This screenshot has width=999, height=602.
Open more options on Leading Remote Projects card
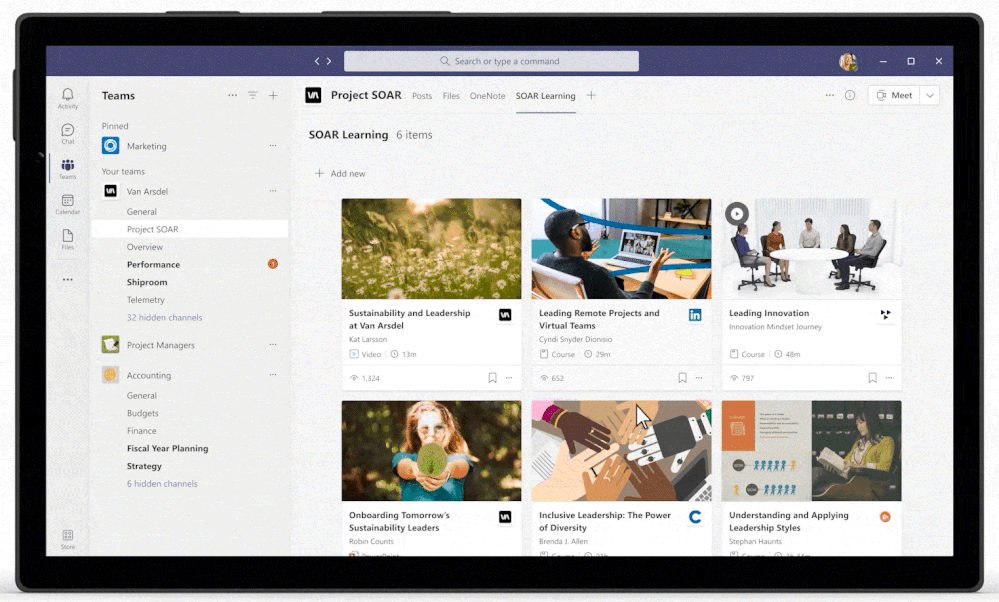pos(699,378)
